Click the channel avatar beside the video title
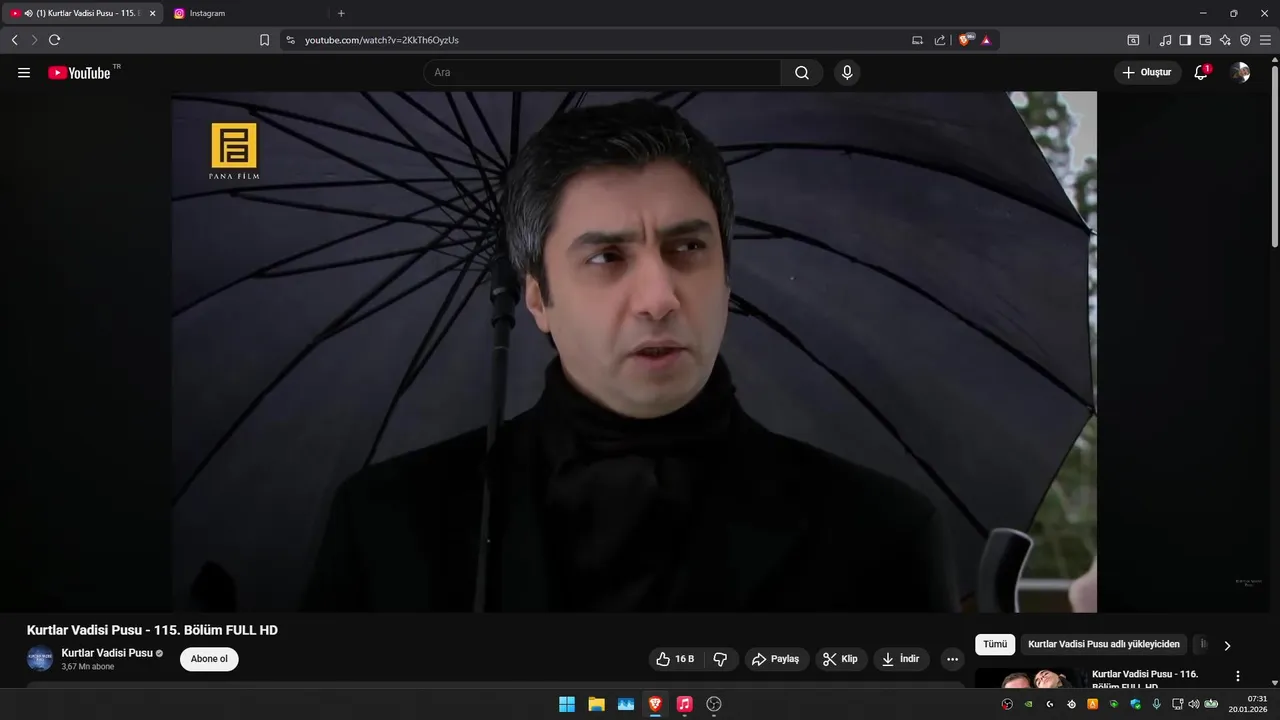The image size is (1280, 720). tap(40, 659)
